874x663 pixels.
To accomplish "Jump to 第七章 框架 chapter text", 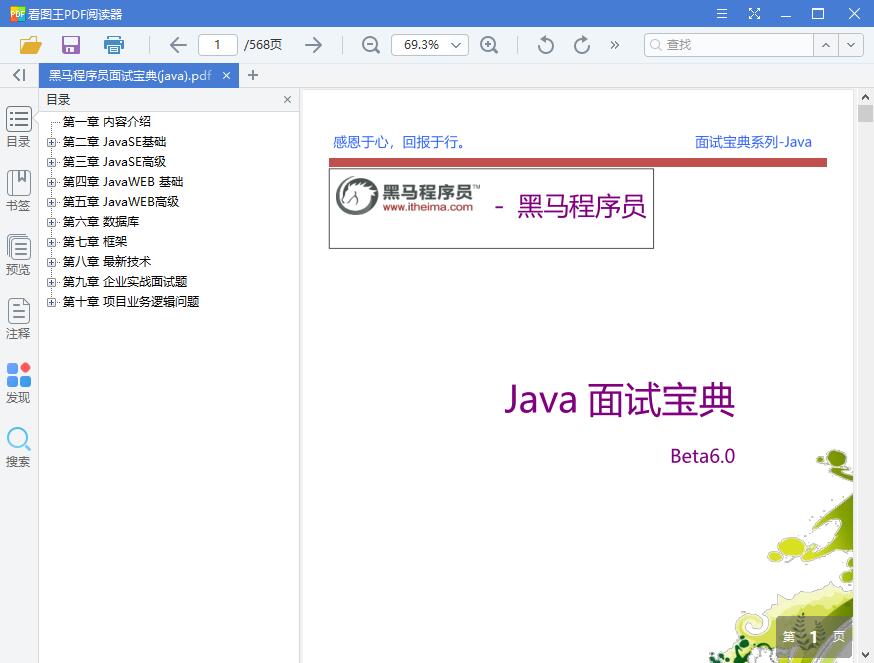I will pos(95,242).
